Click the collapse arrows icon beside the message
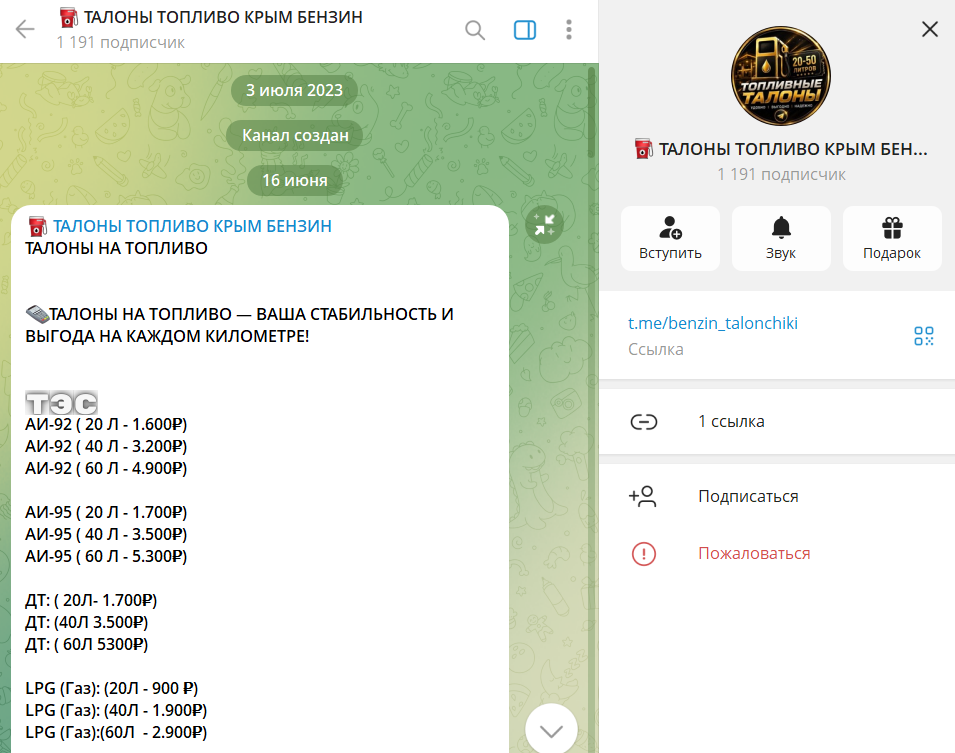The width and height of the screenshot is (955, 753). pyautogui.click(x=544, y=225)
